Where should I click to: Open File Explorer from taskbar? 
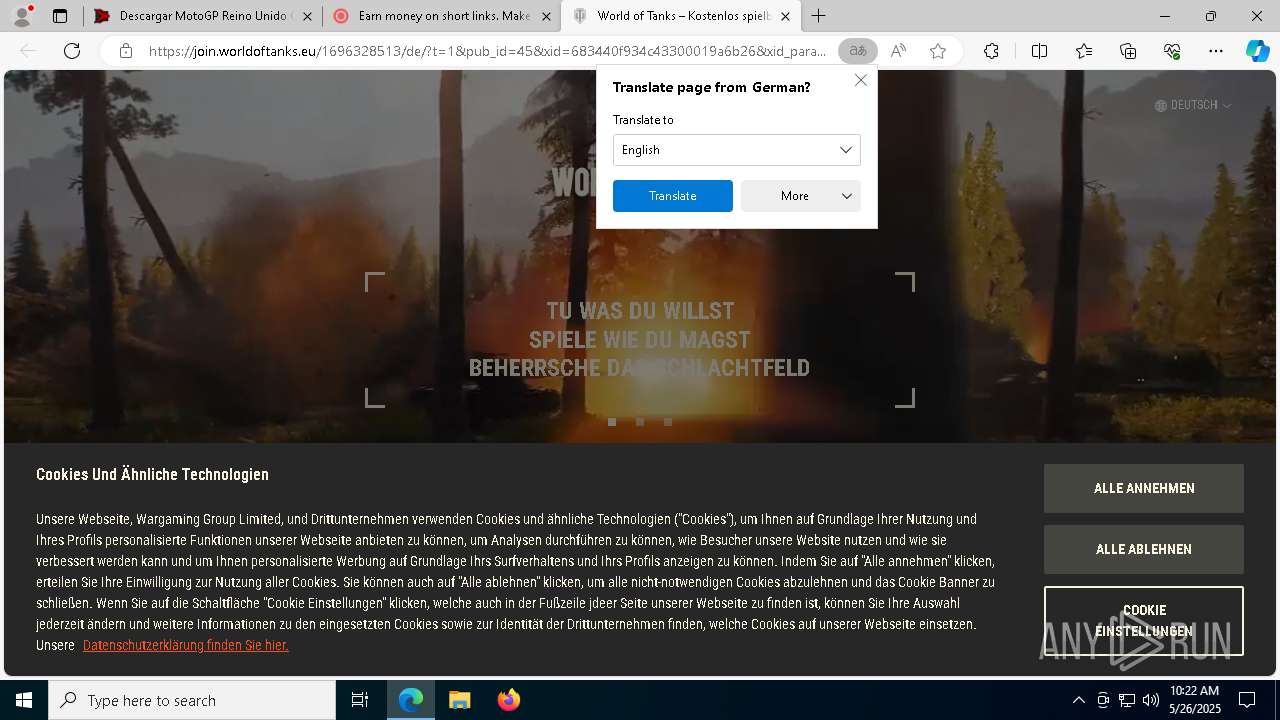click(x=459, y=700)
